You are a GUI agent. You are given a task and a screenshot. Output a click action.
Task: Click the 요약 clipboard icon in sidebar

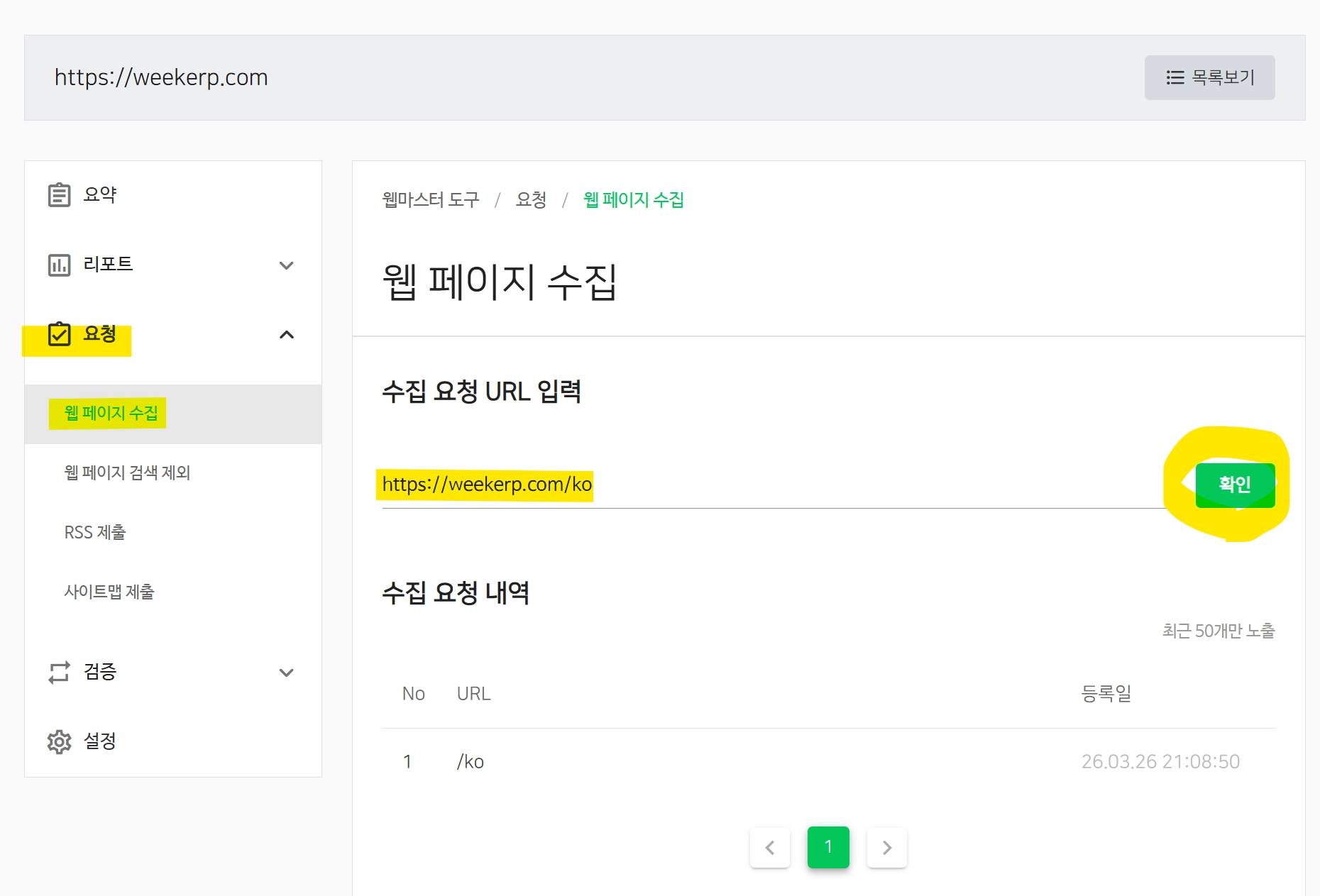[x=61, y=194]
